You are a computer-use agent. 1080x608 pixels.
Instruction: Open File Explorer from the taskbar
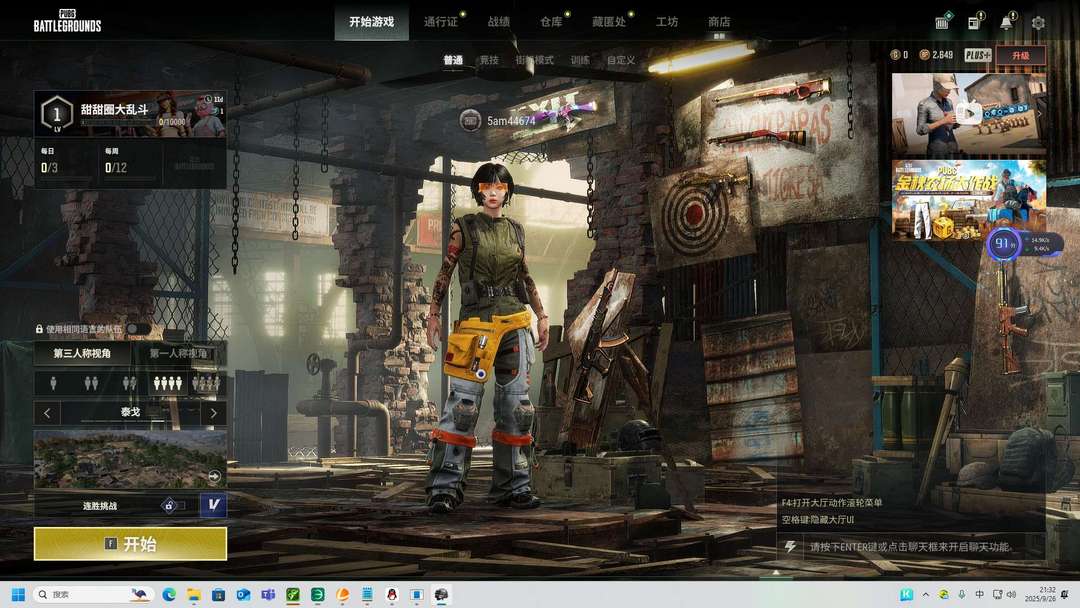click(x=194, y=594)
